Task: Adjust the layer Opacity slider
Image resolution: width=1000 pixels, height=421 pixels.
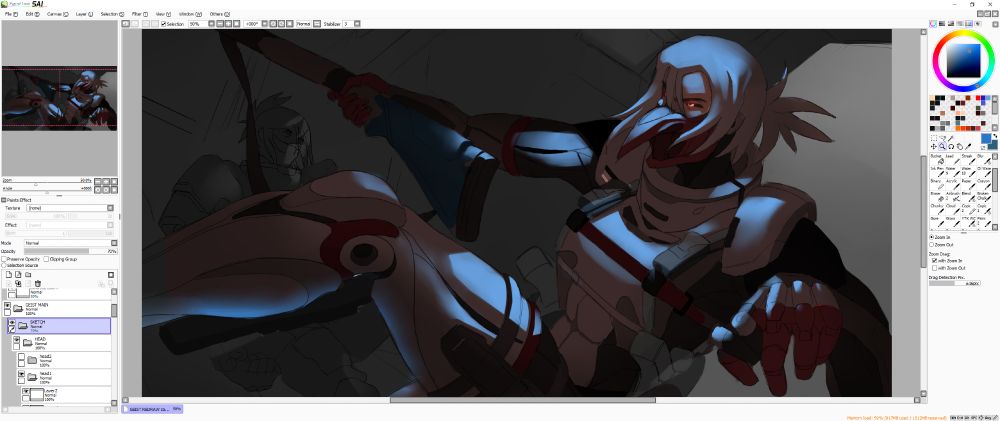Action: coord(70,251)
